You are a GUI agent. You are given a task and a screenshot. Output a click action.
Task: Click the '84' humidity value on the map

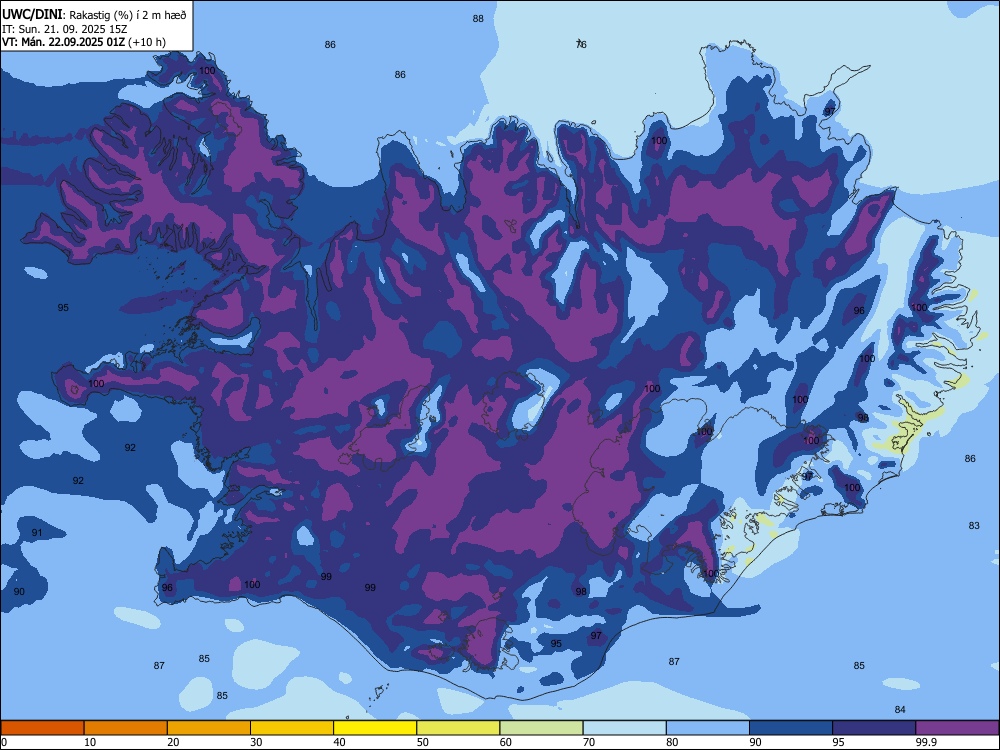(900, 709)
